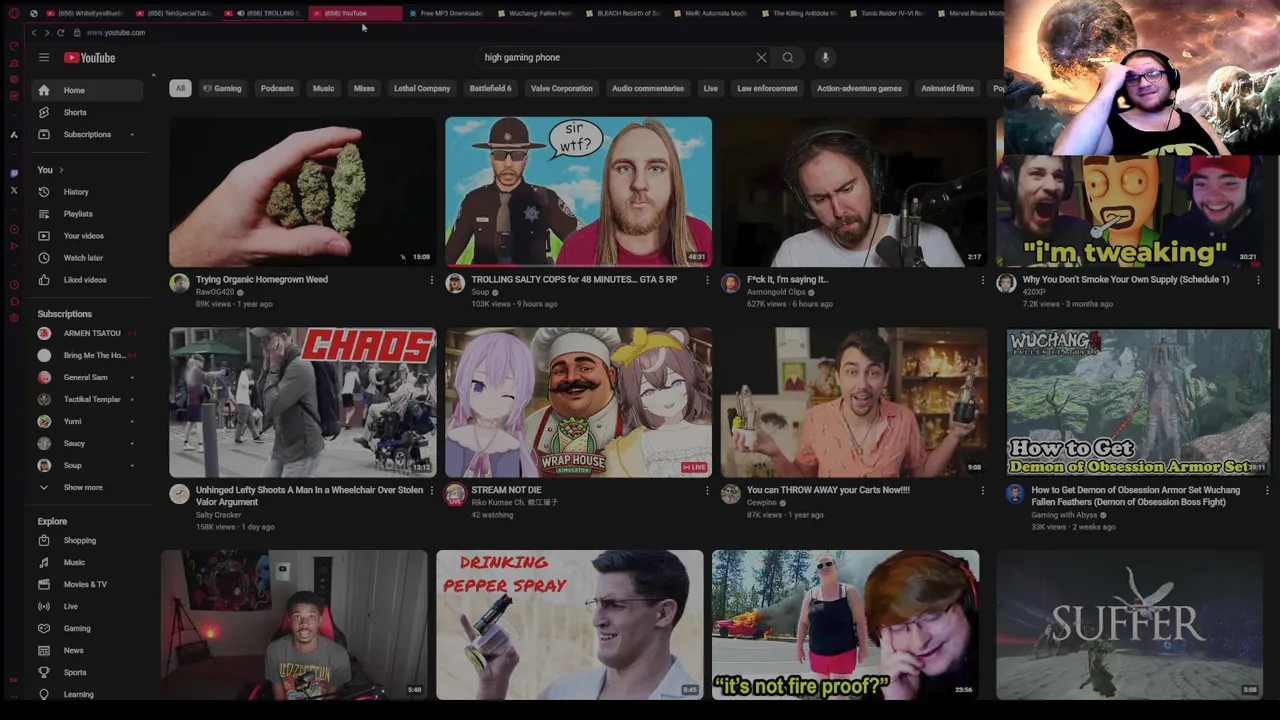The height and width of the screenshot is (720, 1280).
Task: Click browser reload button
Action: [x=60, y=33]
